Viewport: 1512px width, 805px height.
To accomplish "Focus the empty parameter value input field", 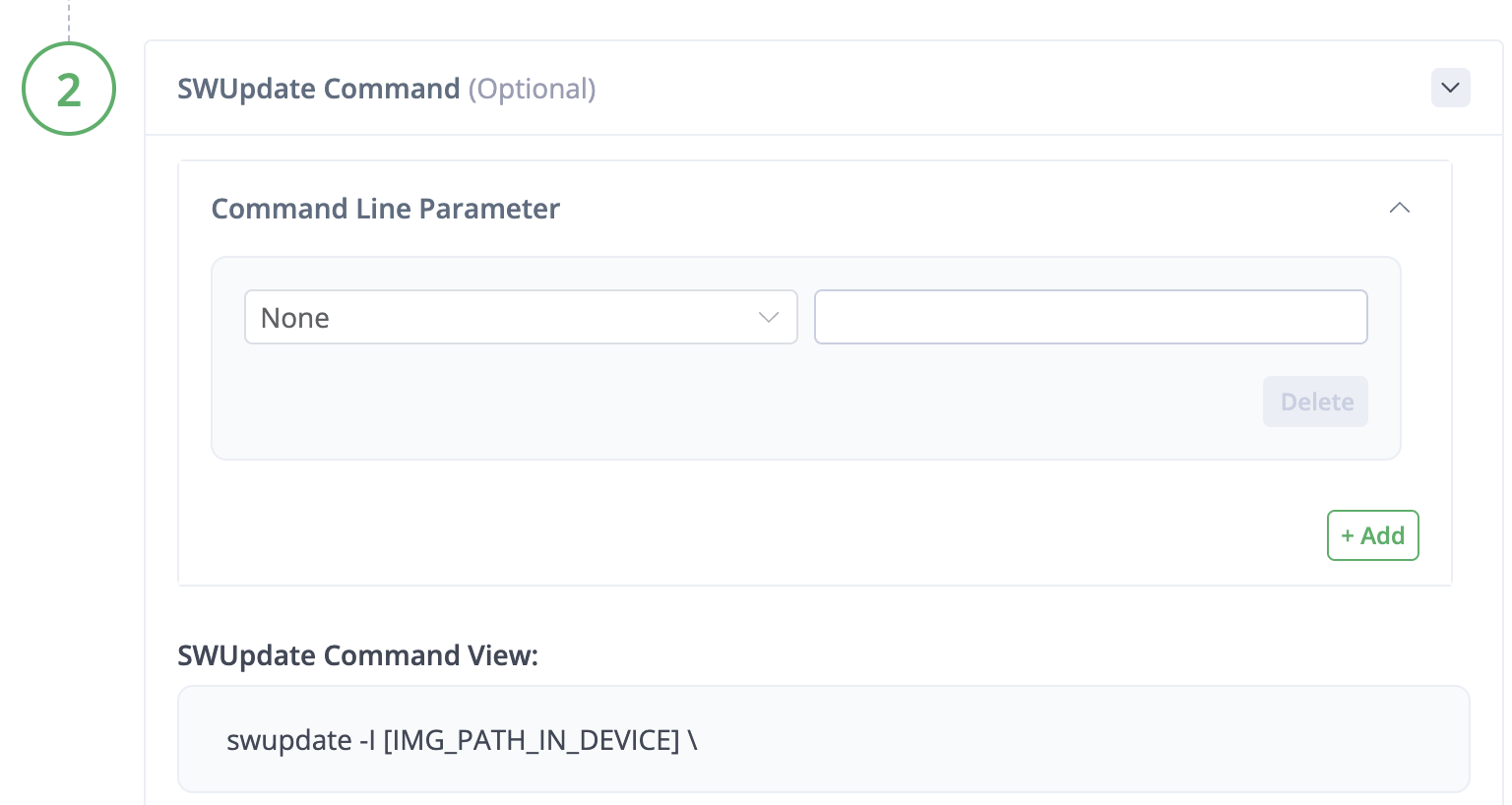I will 1090,317.
